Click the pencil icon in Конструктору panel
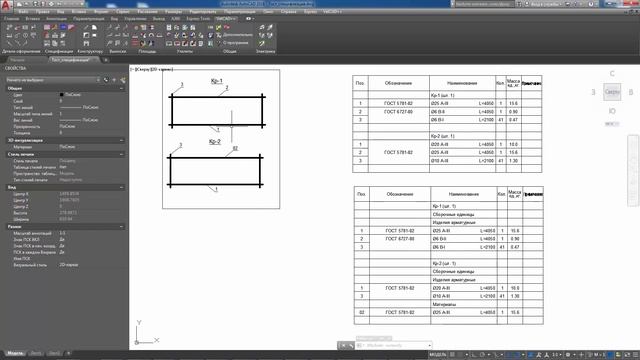The height and width of the screenshot is (360, 640). coord(86,27)
